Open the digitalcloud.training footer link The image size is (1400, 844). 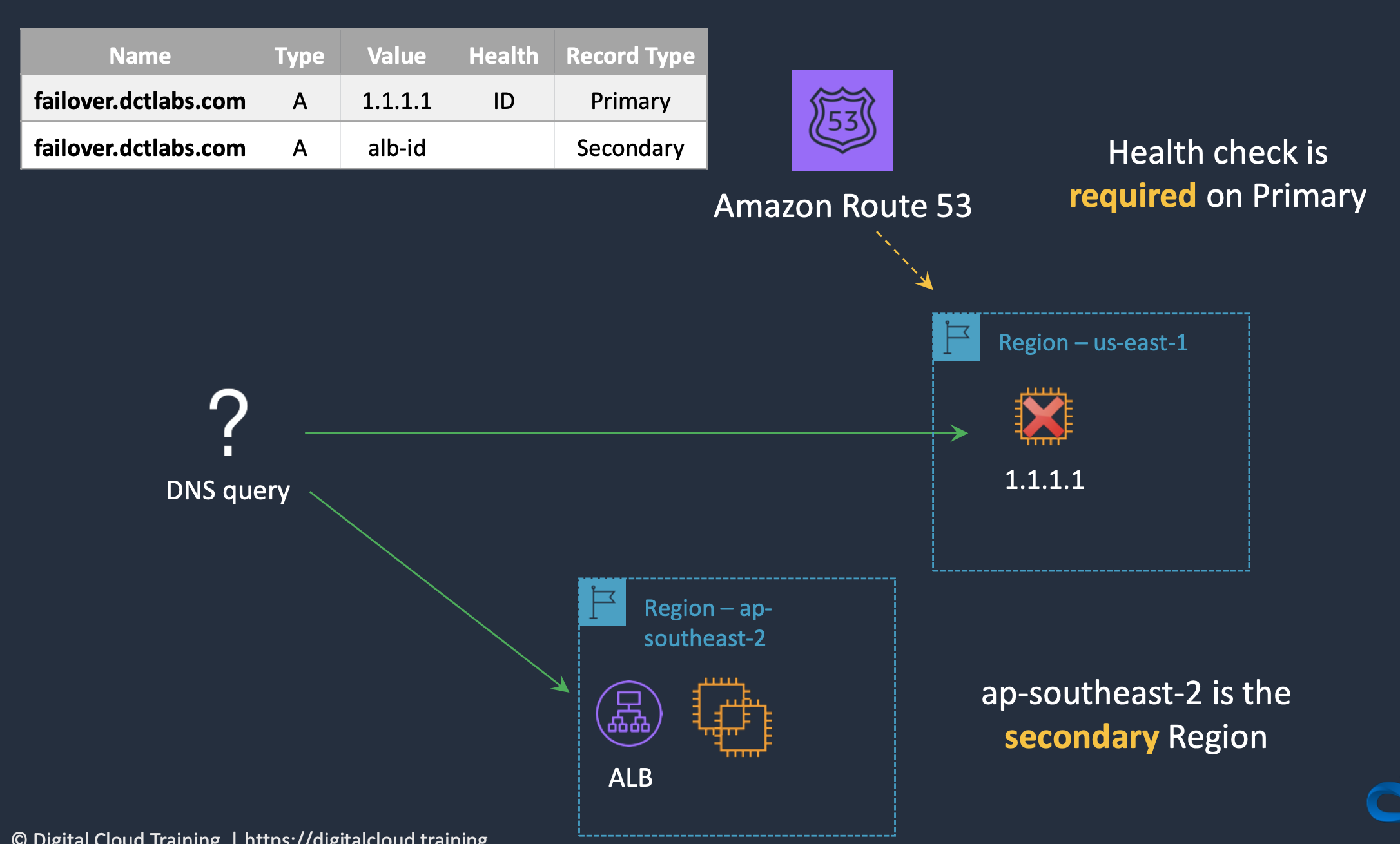366,838
